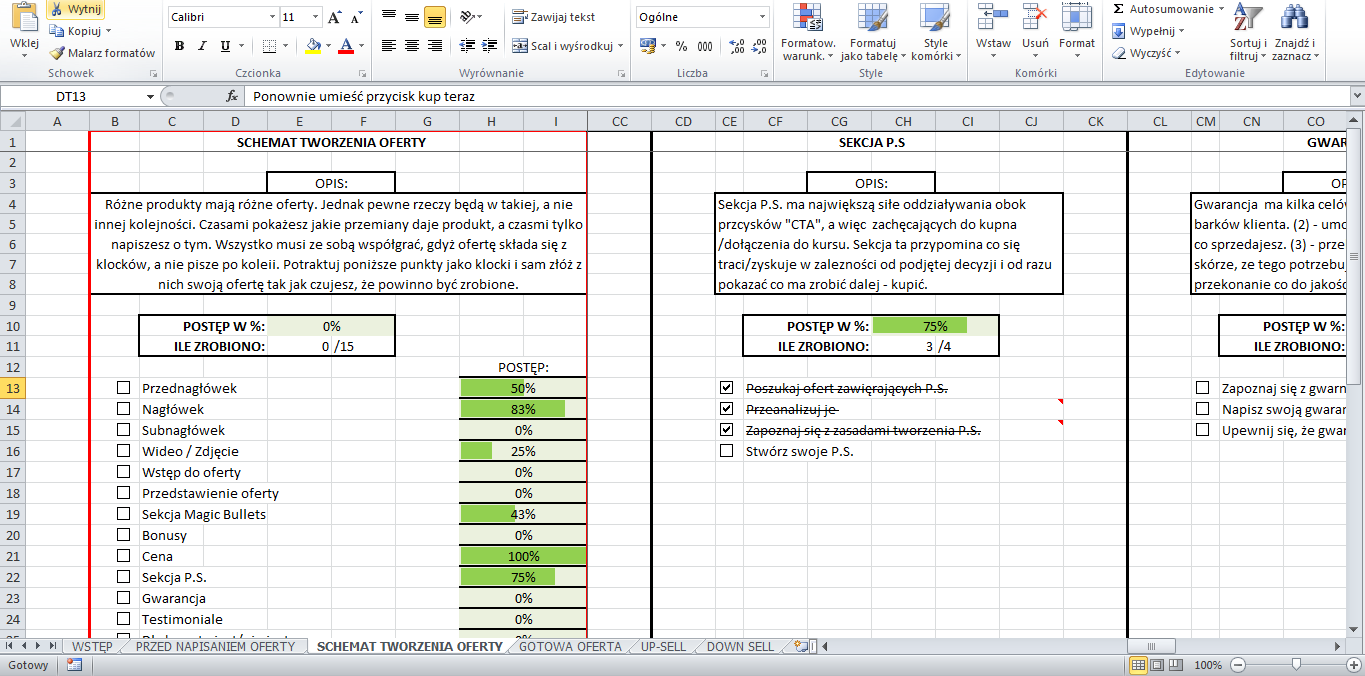This screenshot has width=1365, height=676.
Task: Apply italic formatting icon
Action: tap(203, 46)
